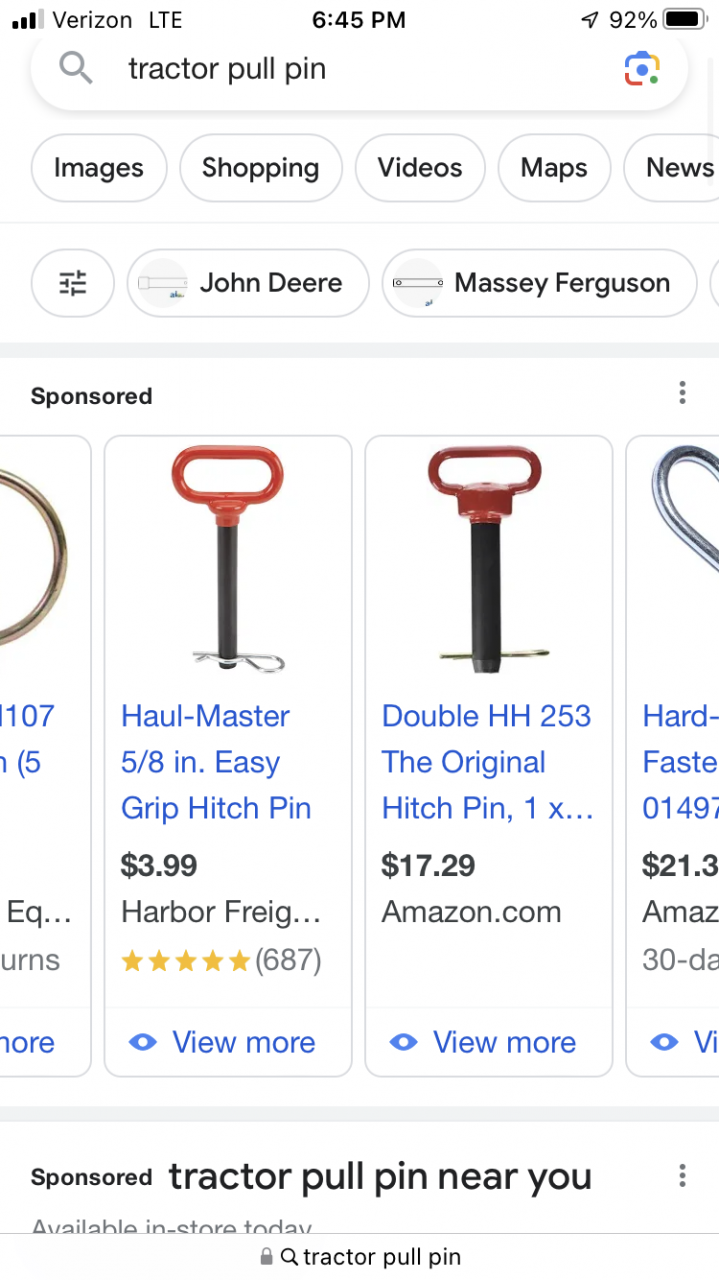The image size is (719, 1280).
Task: Tap the battery indicator in status bar
Action: tap(685, 19)
